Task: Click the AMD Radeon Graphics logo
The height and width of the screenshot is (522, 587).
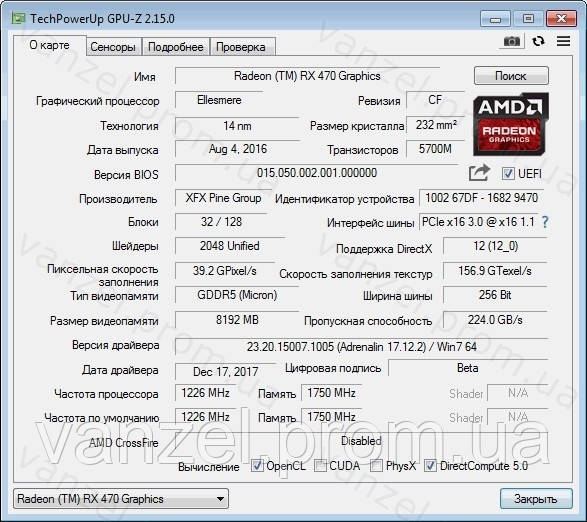Action: tap(511, 125)
